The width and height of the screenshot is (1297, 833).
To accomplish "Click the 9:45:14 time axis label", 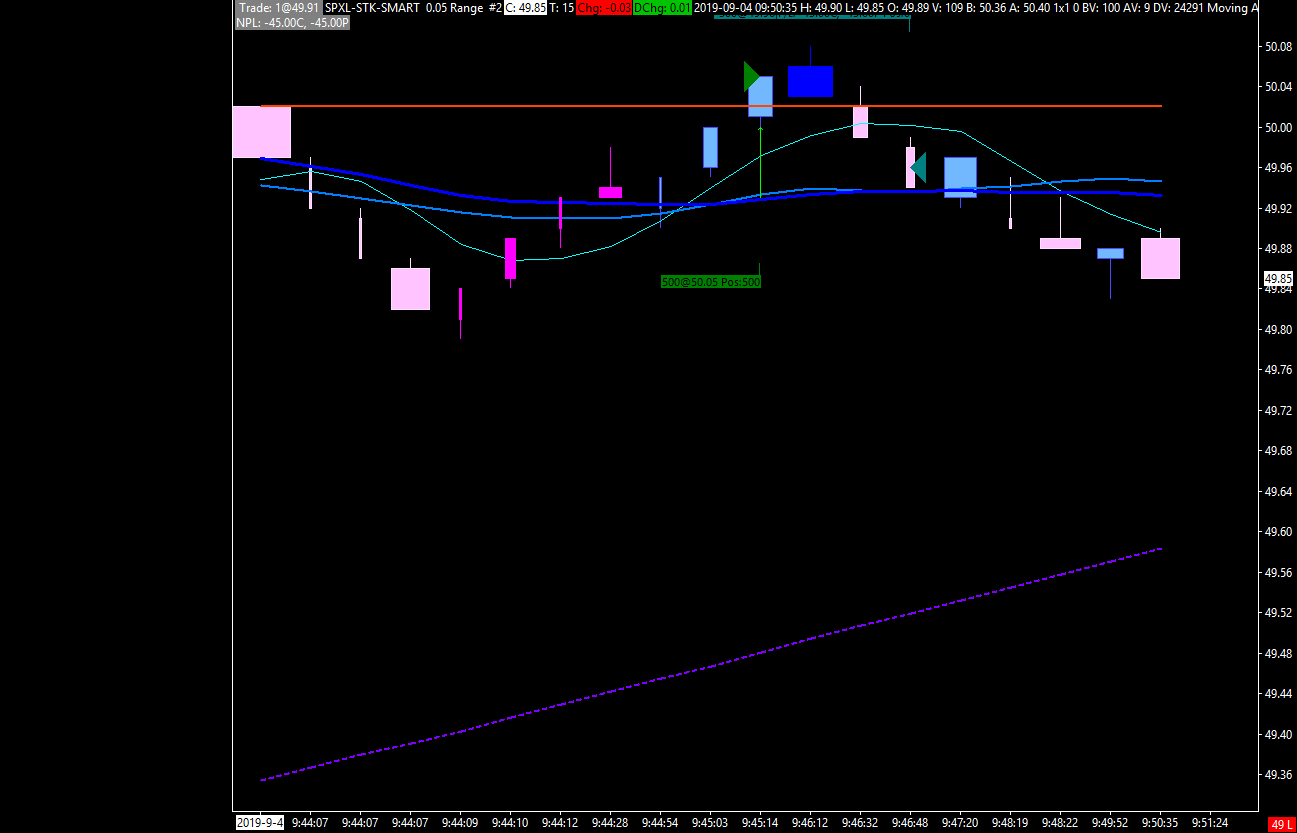I will tap(760, 823).
